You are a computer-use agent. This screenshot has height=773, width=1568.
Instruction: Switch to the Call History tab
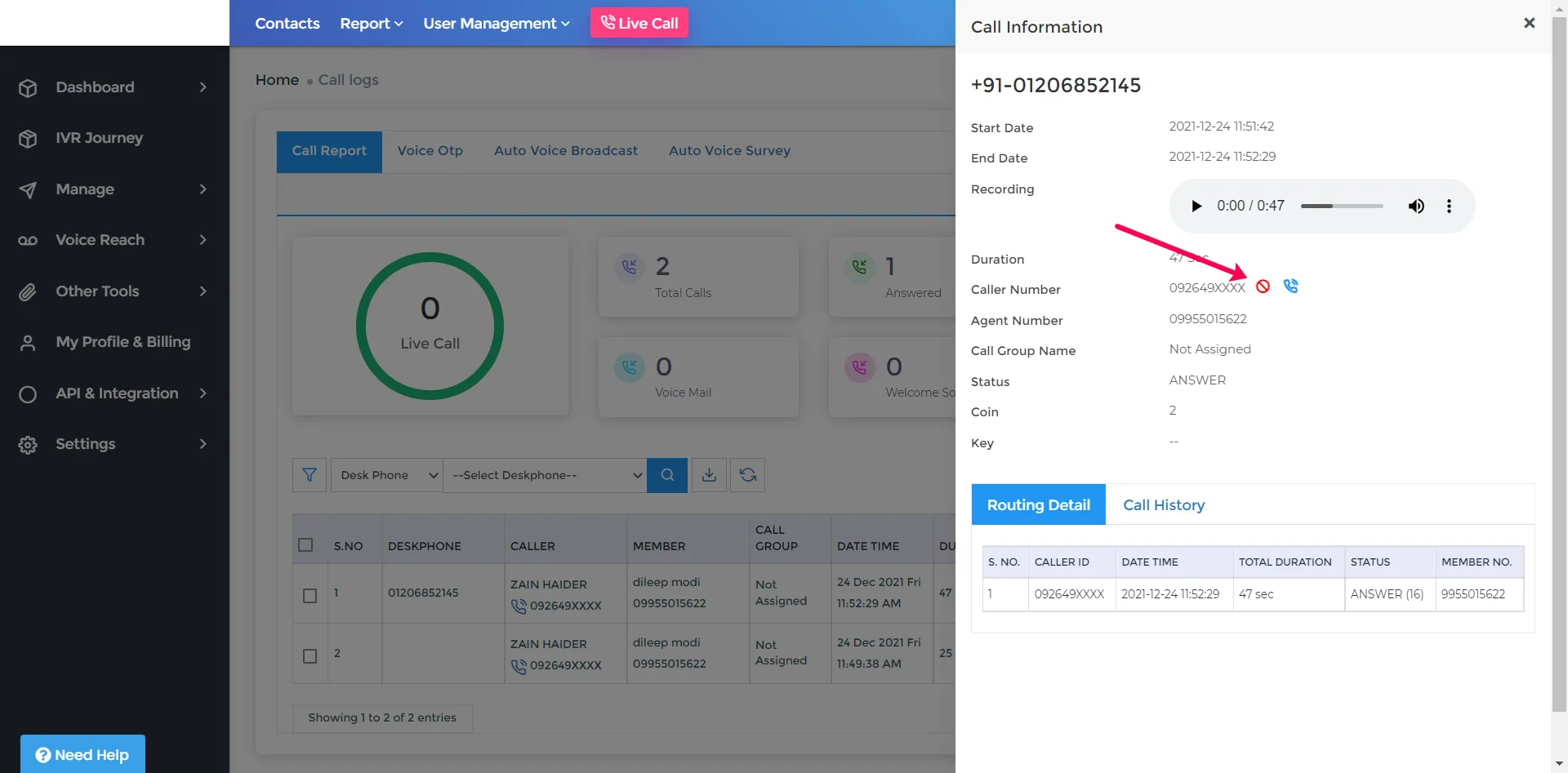pyautogui.click(x=1164, y=505)
